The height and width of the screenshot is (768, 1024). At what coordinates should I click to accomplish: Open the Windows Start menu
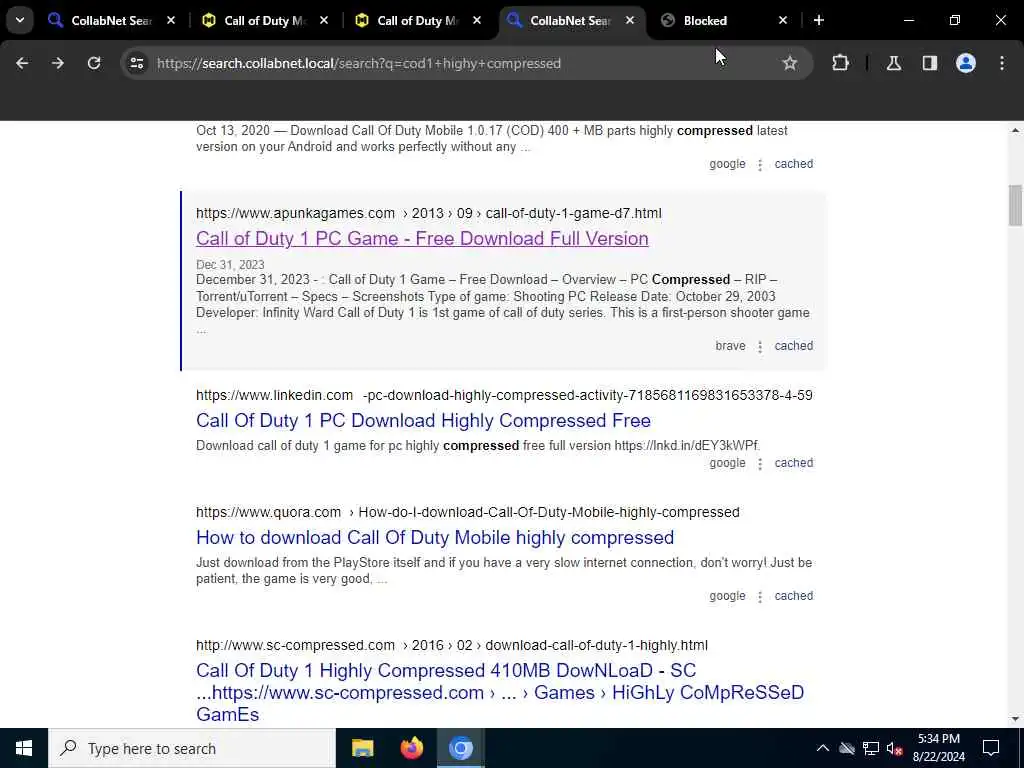[24, 748]
